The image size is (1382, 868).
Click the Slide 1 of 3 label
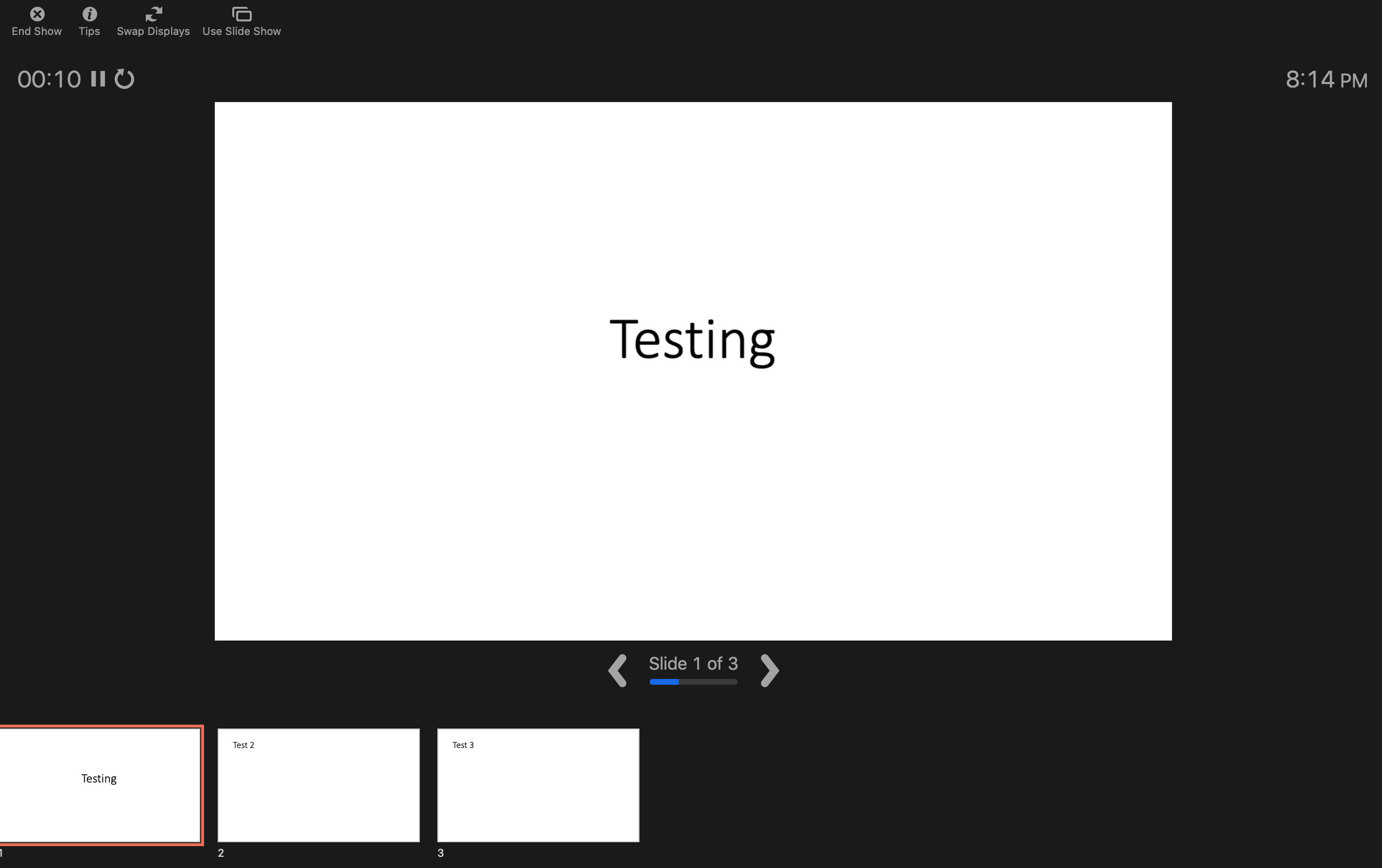click(693, 663)
